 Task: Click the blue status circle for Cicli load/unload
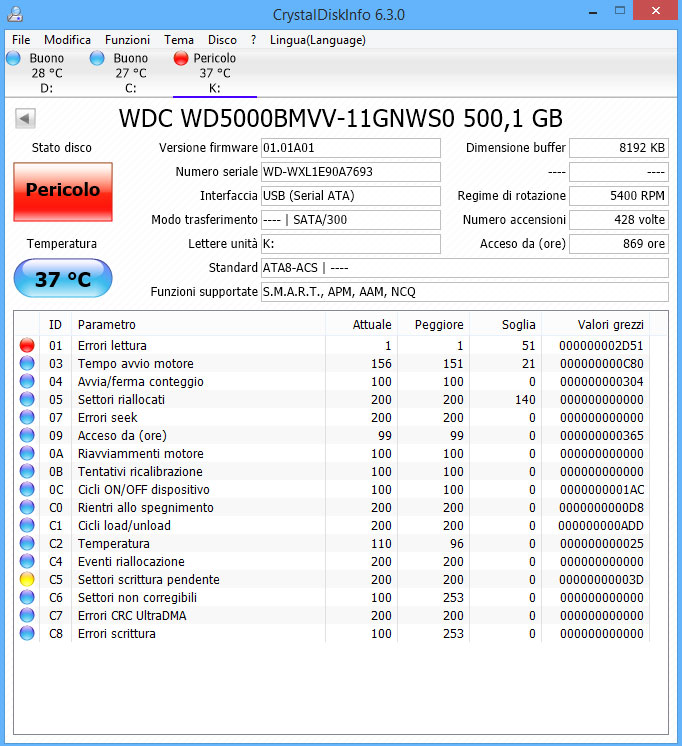(27, 525)
